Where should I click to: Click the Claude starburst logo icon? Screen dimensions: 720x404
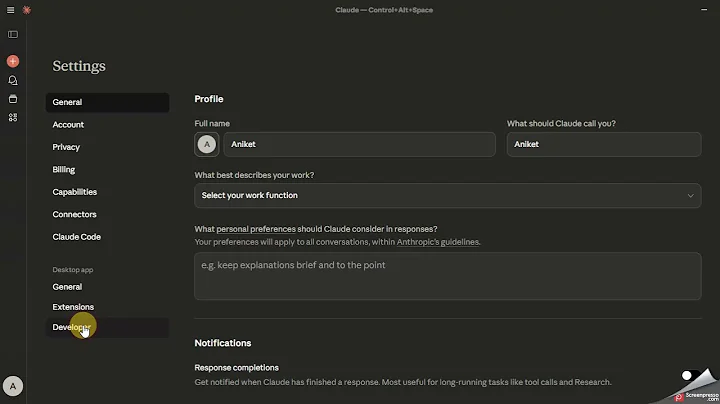[x=27, y=10]
